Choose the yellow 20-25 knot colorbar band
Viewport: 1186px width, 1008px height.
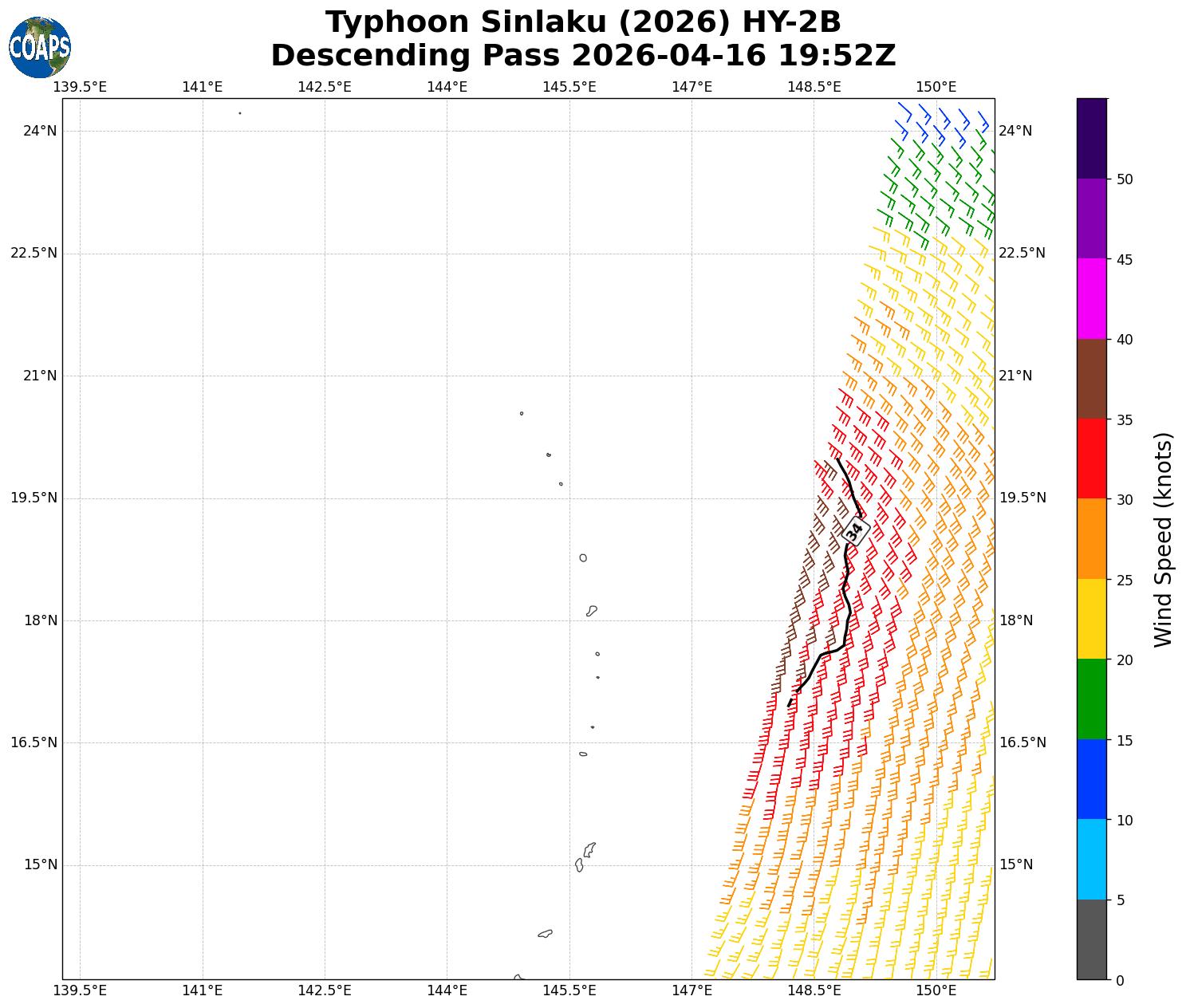tap(1091, 619)
